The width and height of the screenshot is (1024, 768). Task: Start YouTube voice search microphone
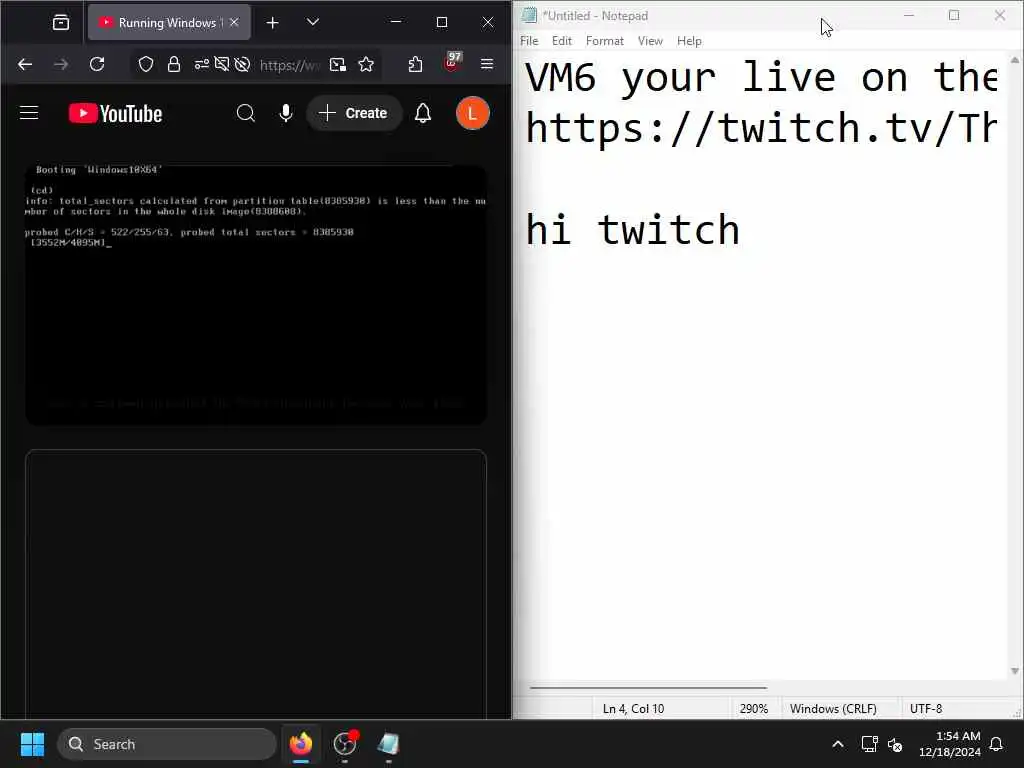click(285, 113)
